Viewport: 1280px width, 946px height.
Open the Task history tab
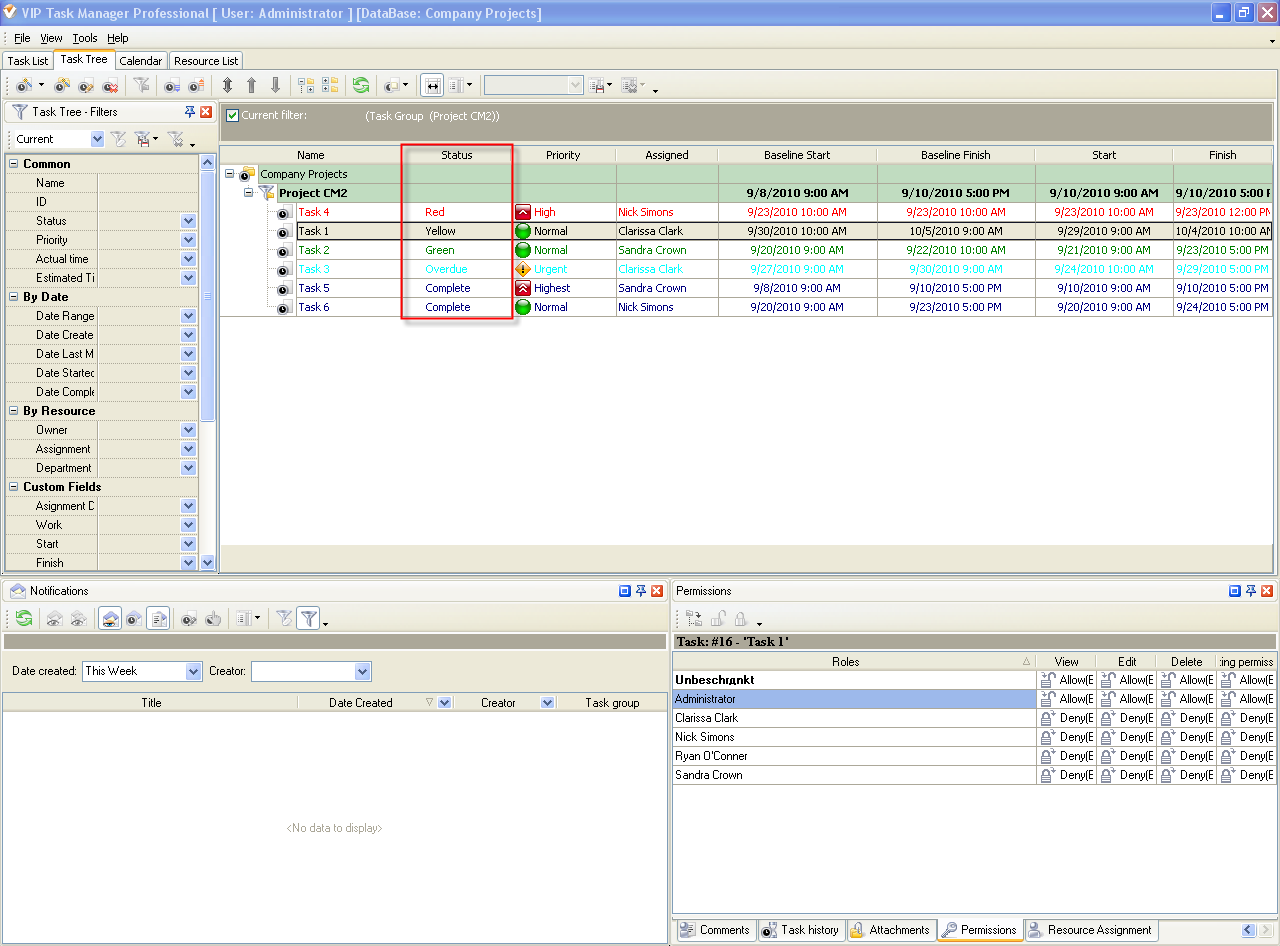800,930
